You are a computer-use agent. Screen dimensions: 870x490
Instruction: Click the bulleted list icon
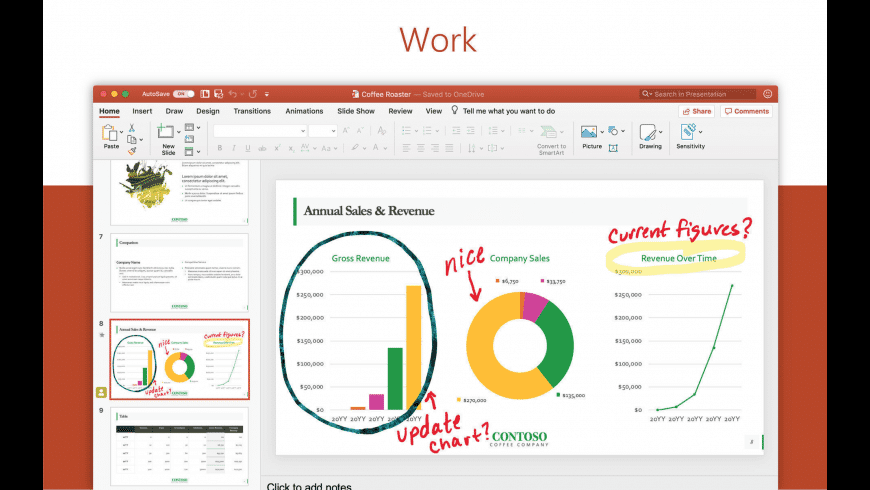(407, 131)
